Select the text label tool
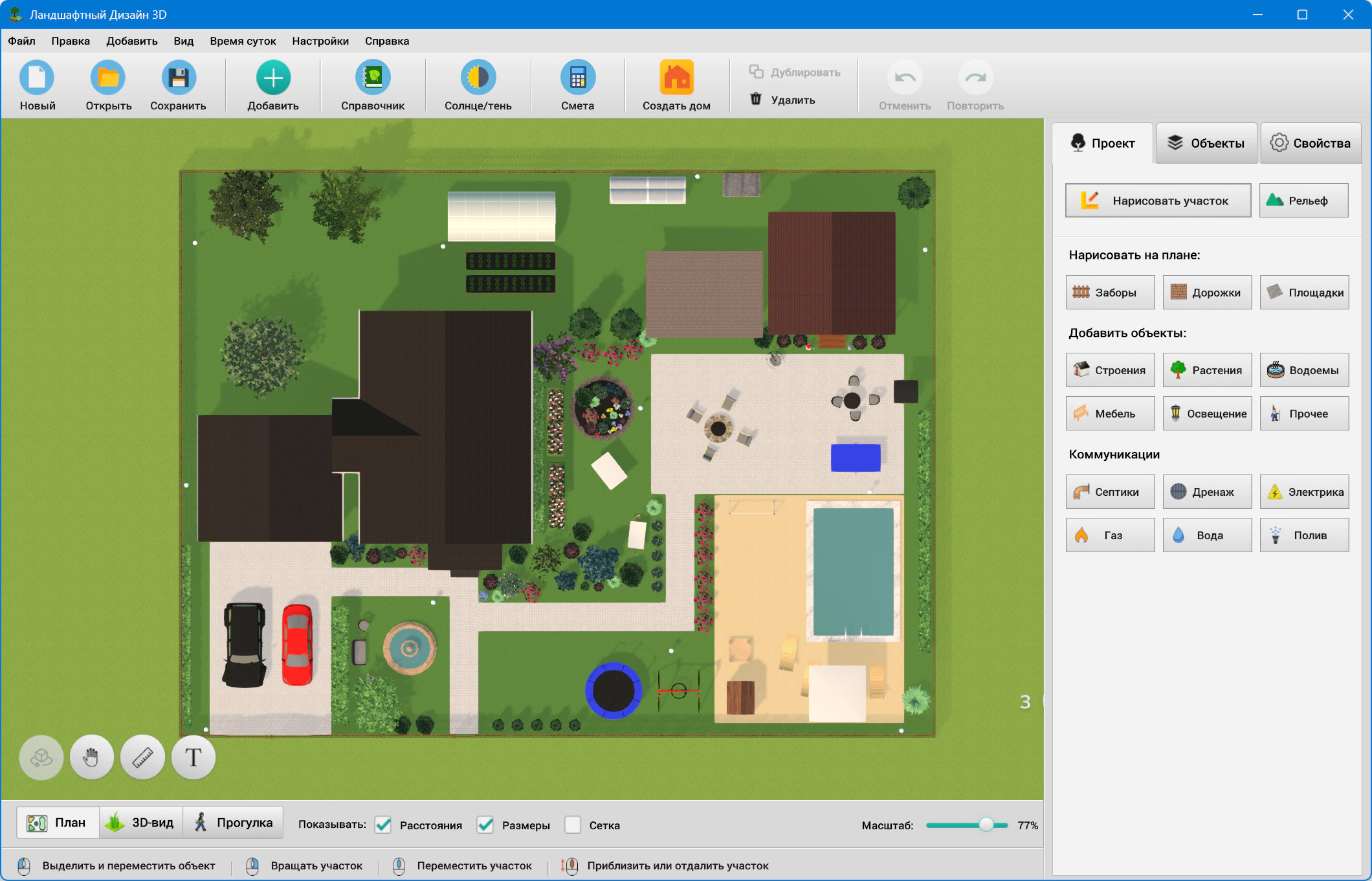Image resolution: width=1372 pixels, height=881 pixels. tap(193, 757)
